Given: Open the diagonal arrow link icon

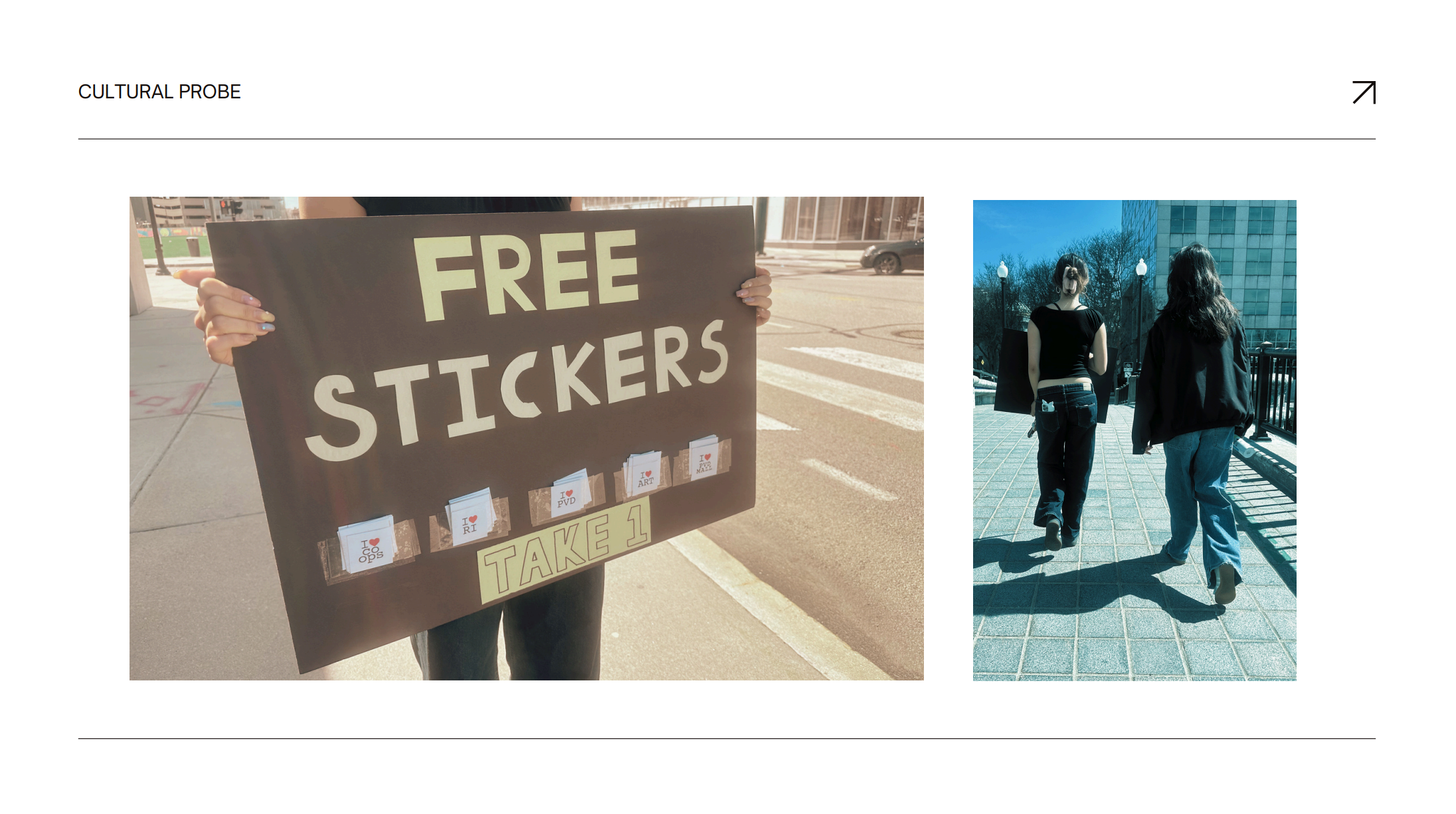Looking at the screenshot, I should (x=1364, y=92).
